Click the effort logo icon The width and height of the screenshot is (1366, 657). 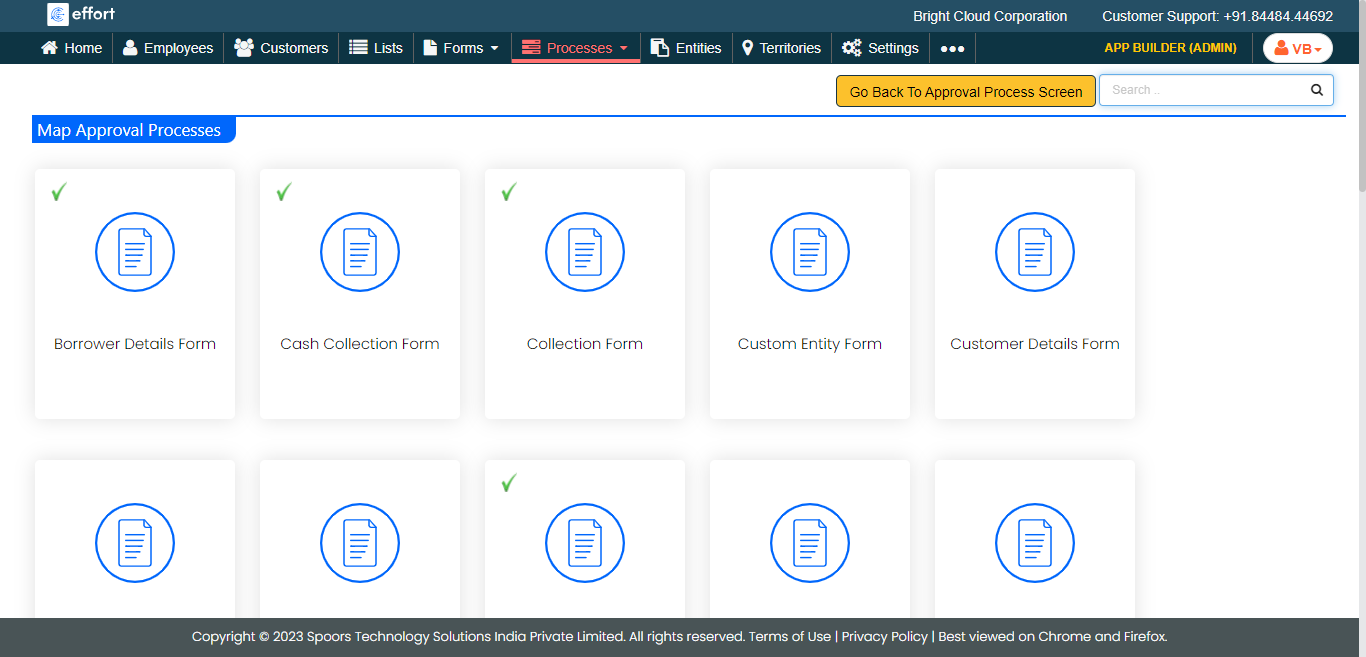point(58,15)
